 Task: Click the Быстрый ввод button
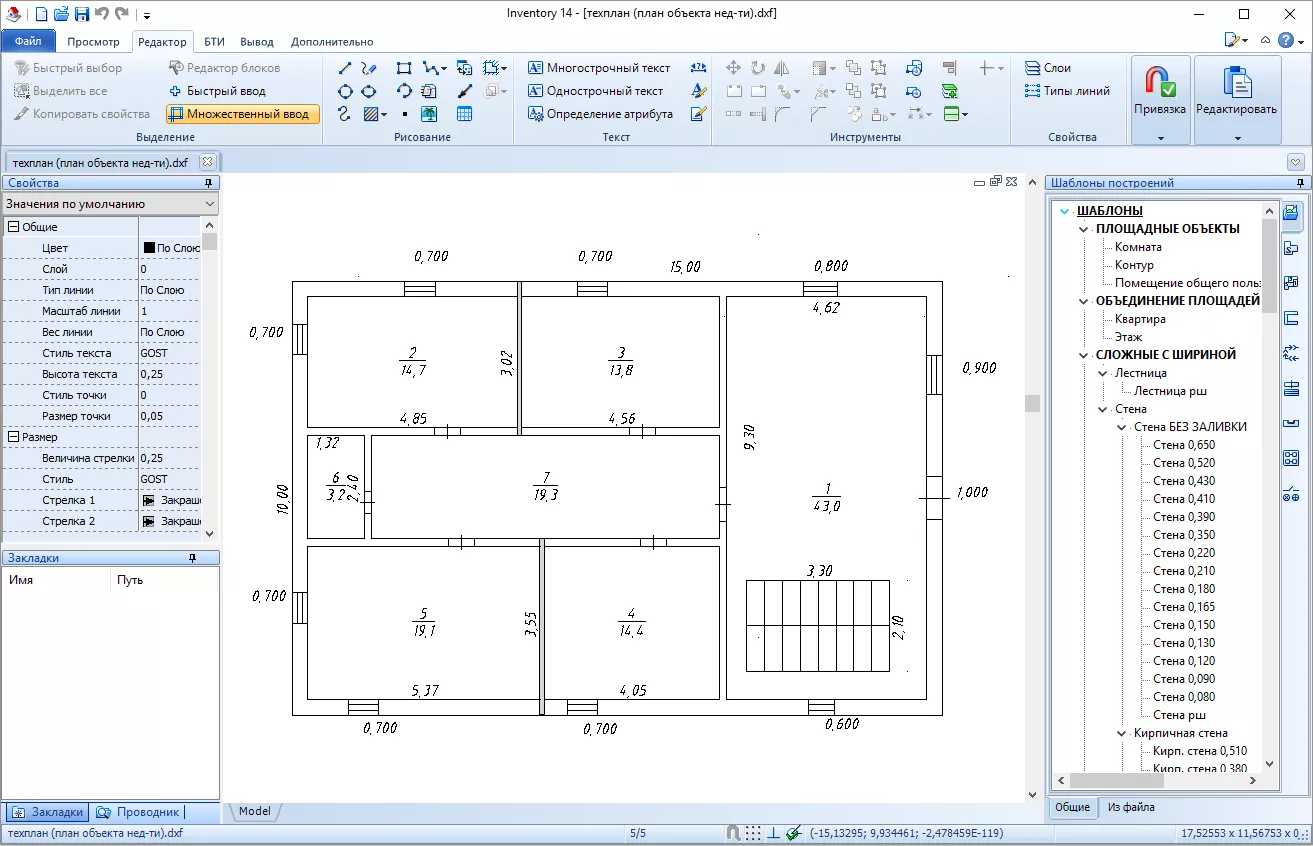216,91
